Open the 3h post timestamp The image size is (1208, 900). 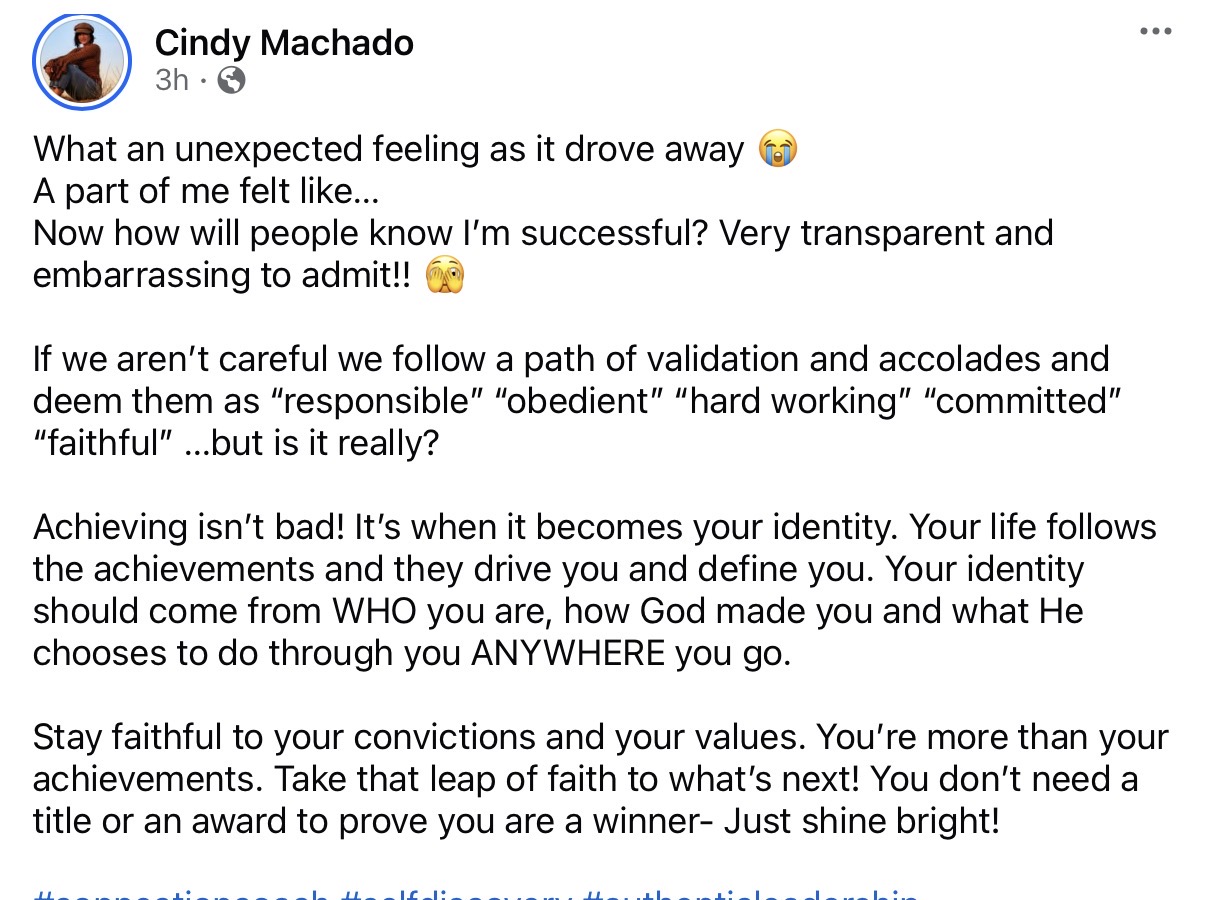click(171, 80)
